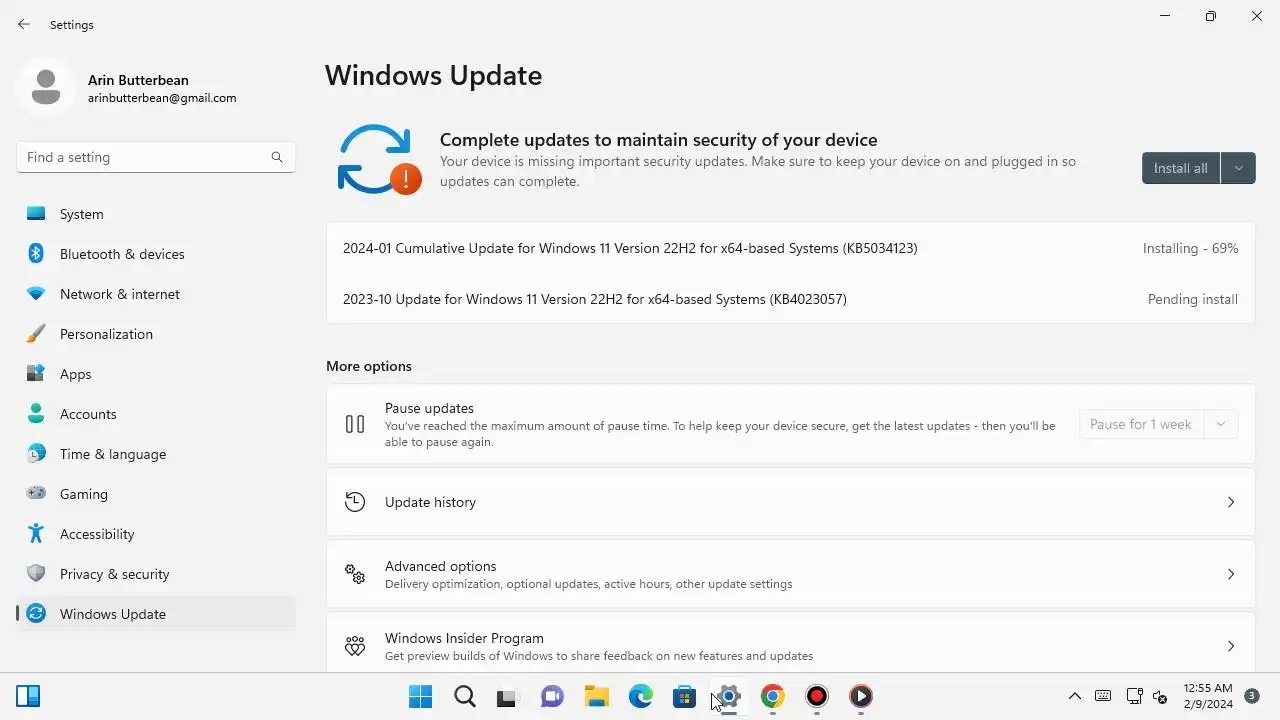Click the Windows Insider Program icon
This screenshot has height=720, width=1280.
pos(355,646)
